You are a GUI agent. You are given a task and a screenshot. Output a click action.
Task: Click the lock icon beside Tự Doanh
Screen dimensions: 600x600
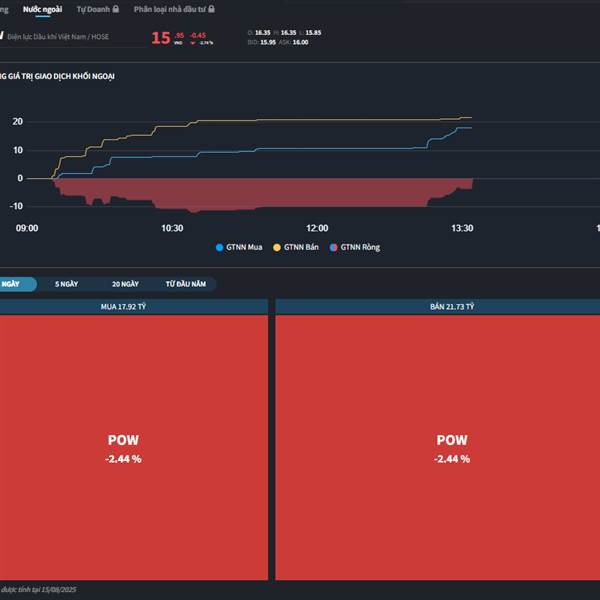[116, 9]
